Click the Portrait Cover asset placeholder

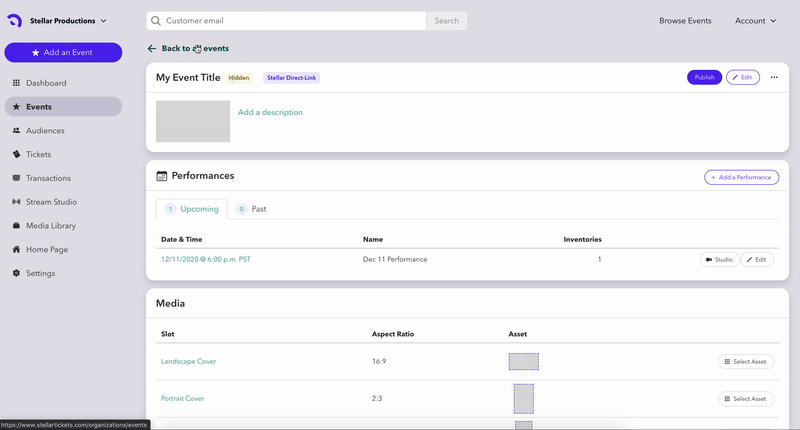523,399
